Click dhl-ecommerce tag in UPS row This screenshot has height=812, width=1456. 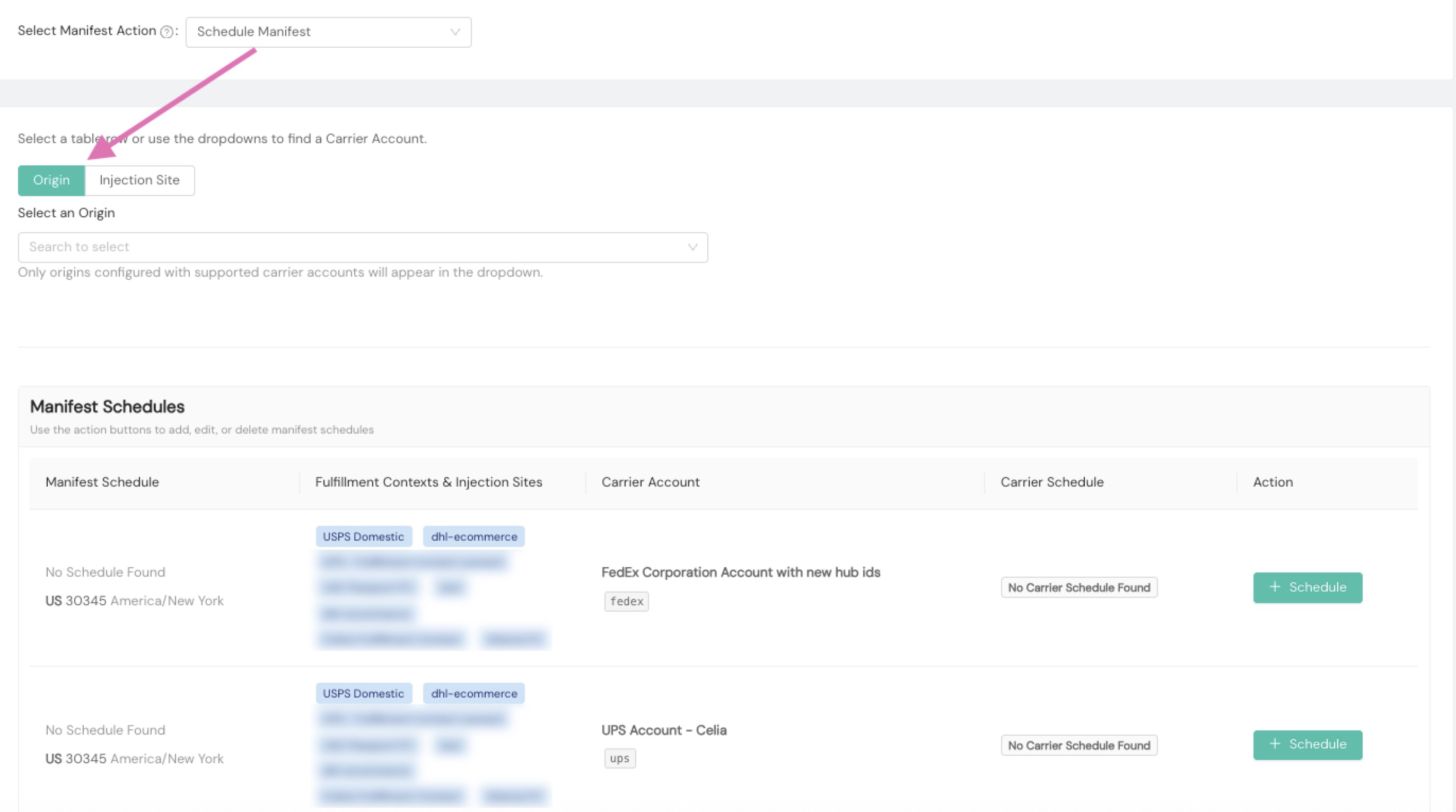coord(473,693)
